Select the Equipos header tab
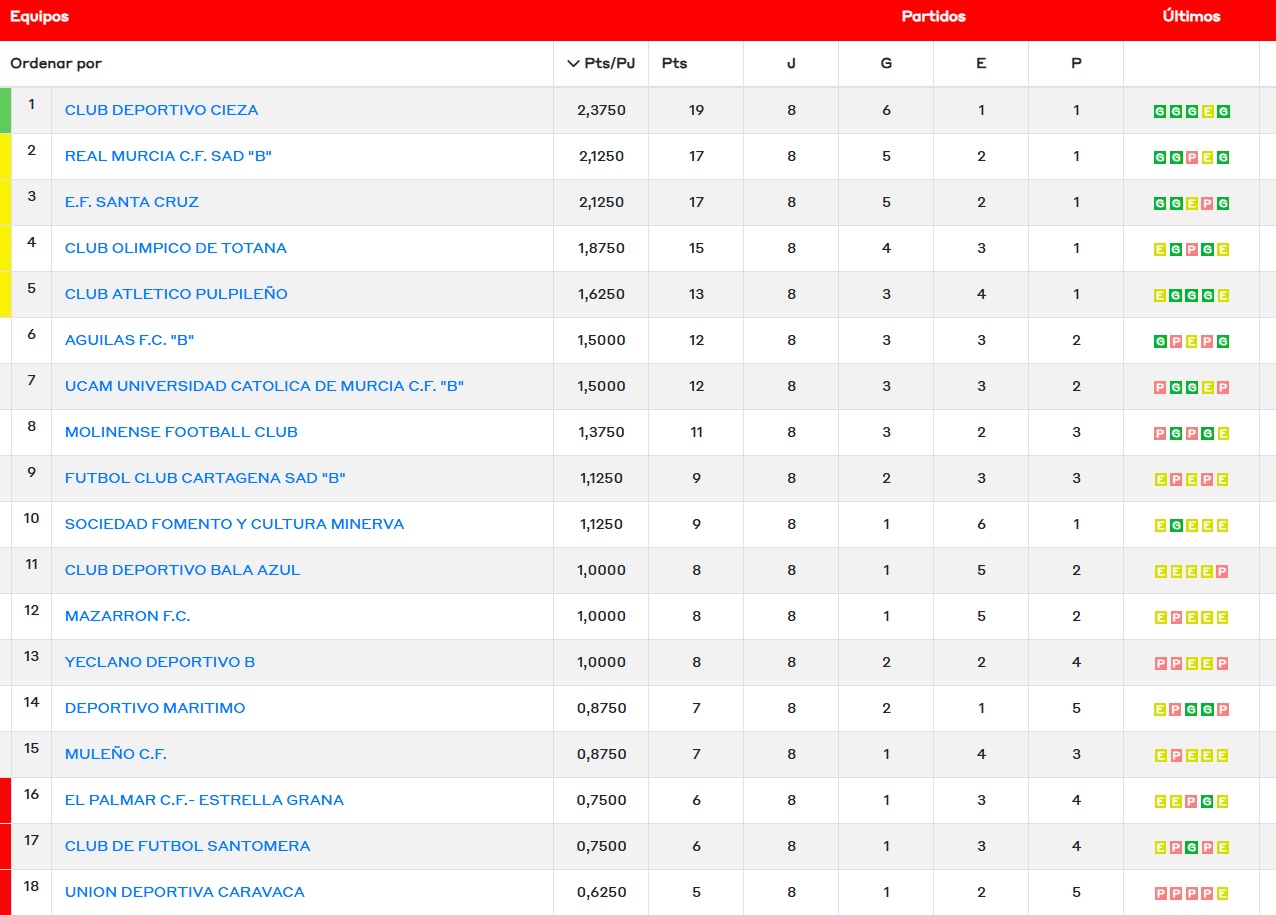Screen dimensions: 1276x915 pos(39,17)
